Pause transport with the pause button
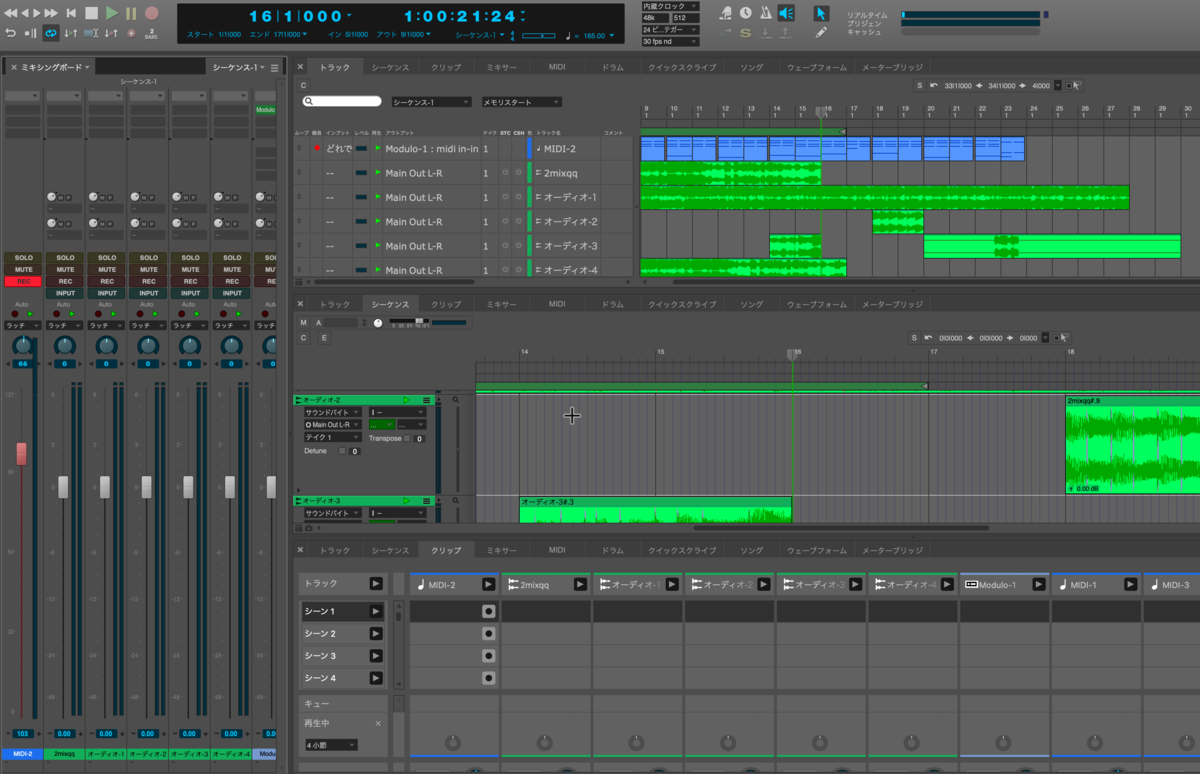This screenshot has height=774, width=1200. (x=131, y=13)
